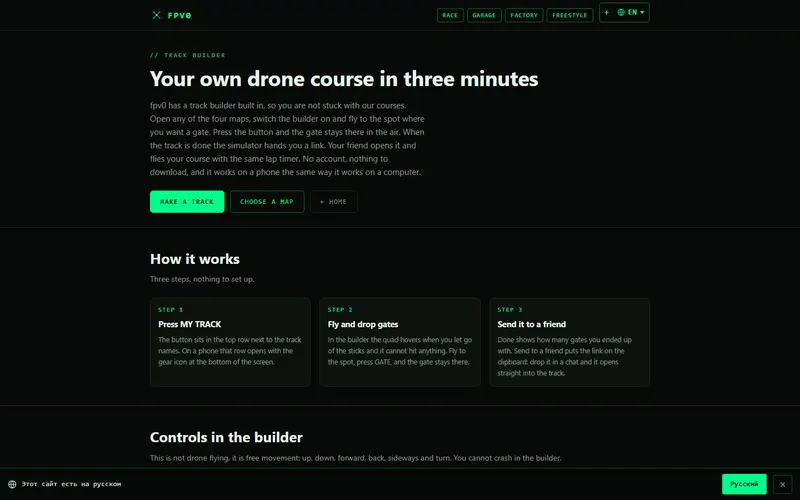Click the paragraph starting 'fpv0 has a track builder'
This screenshot has width=800, height=500.
pos(287,139)
